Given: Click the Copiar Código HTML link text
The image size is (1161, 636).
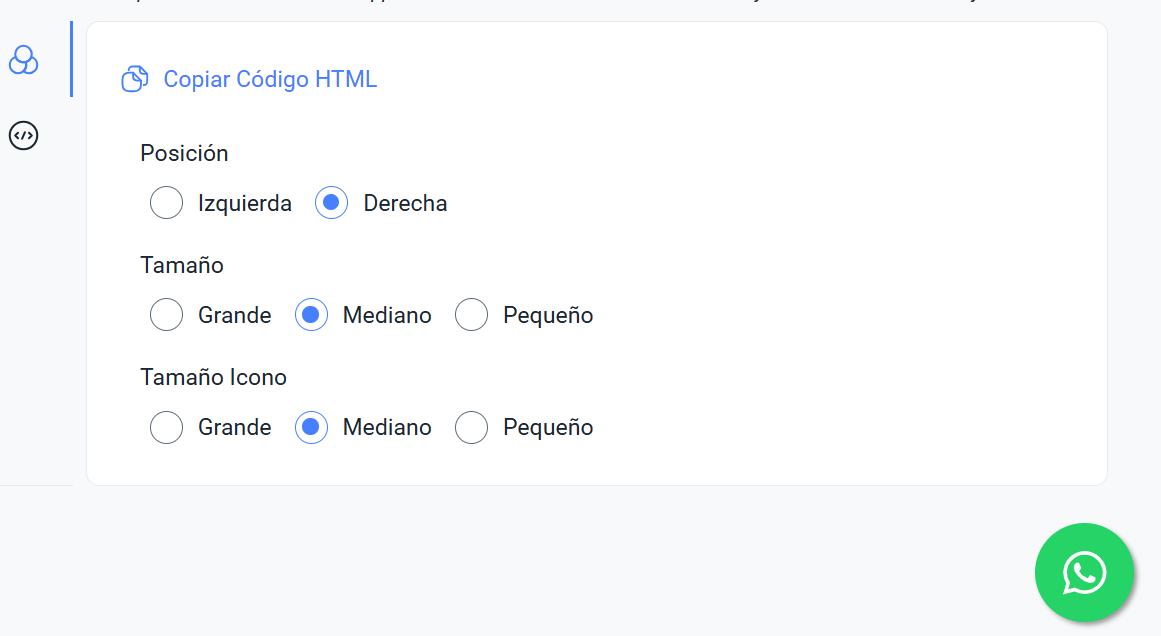Looking at the screenshot, I should (x=270, y=79).
